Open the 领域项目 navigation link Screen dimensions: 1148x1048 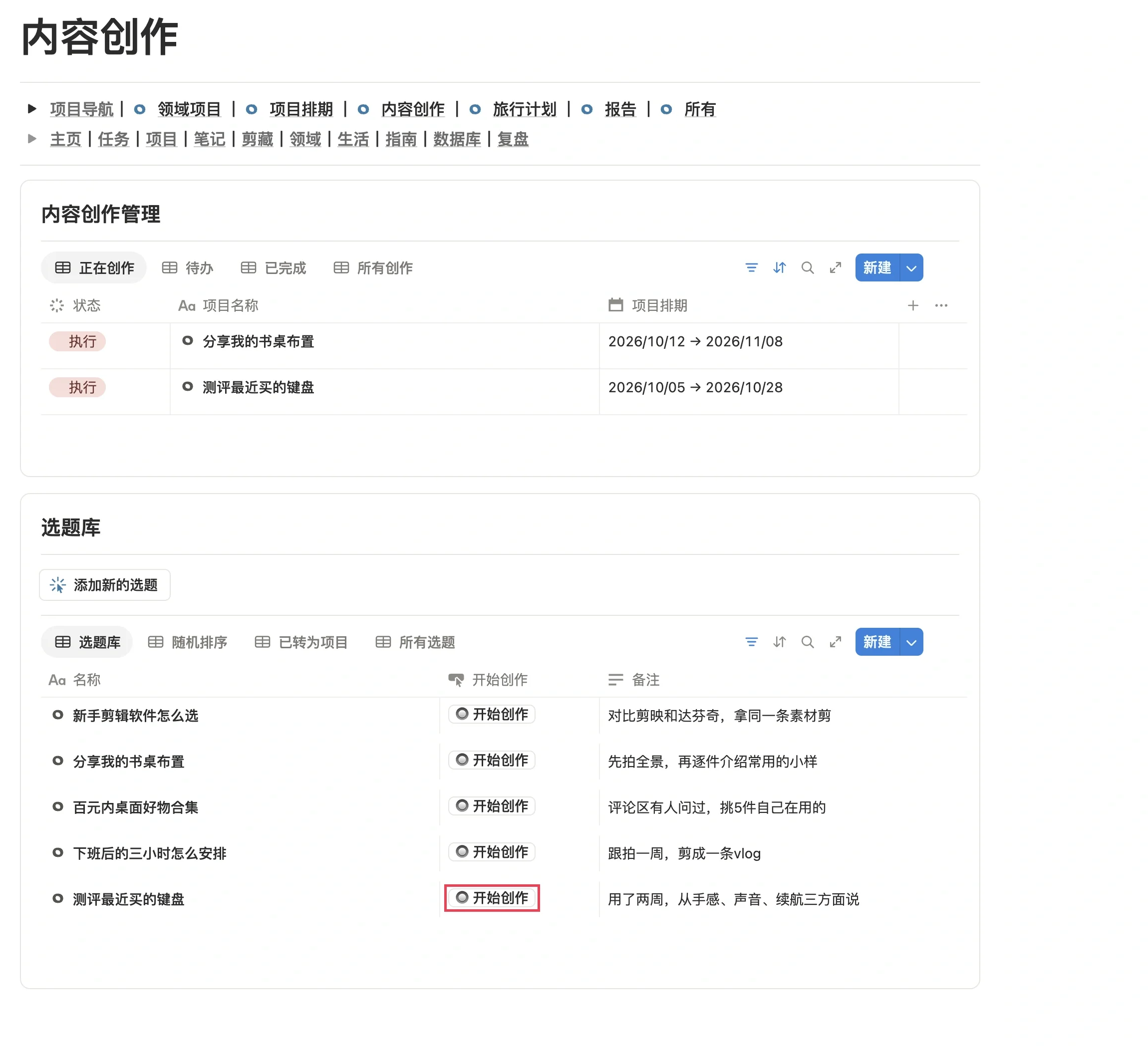tap(189, 109)
